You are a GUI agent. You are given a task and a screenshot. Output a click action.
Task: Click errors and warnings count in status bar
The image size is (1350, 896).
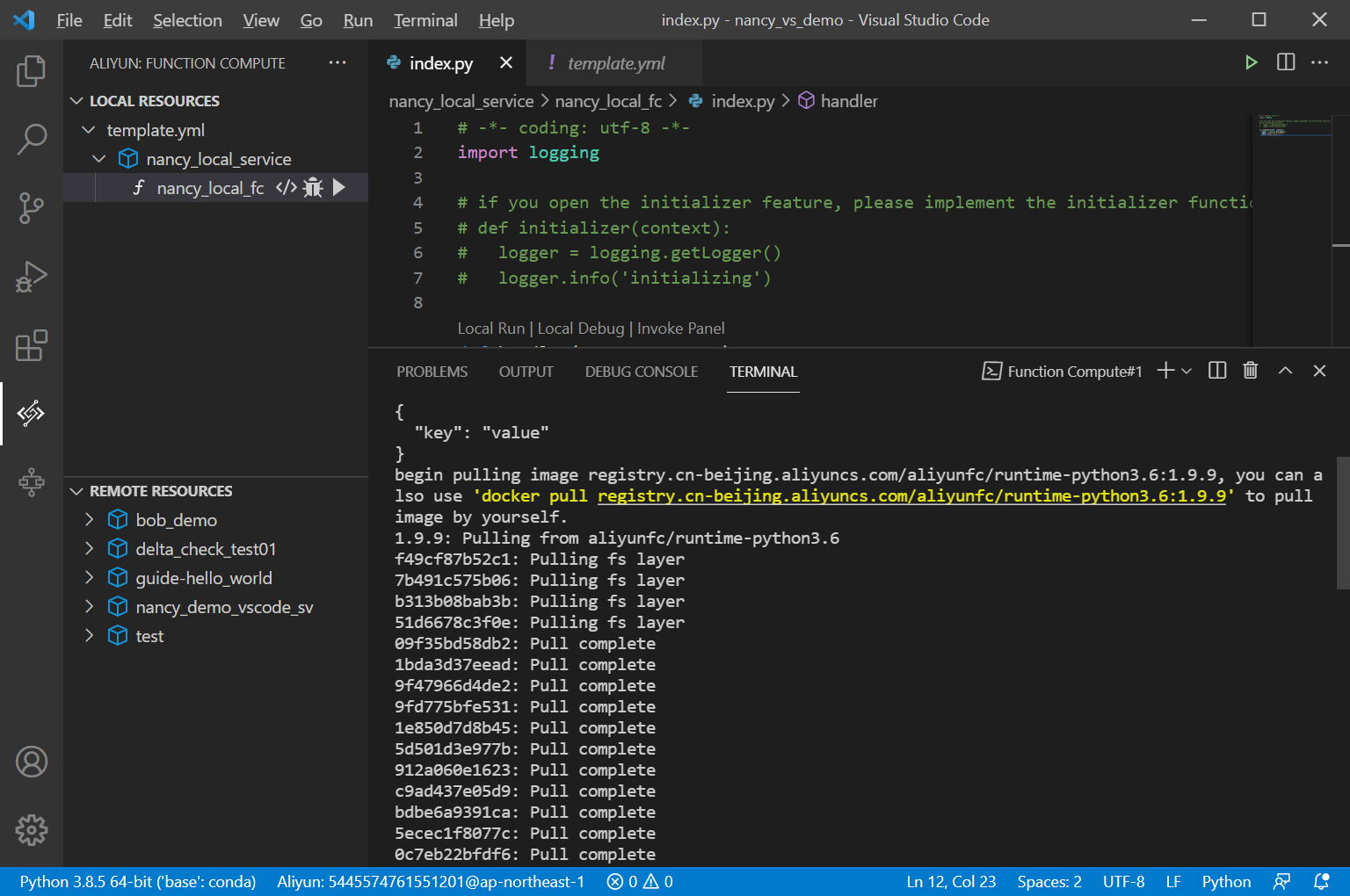(x=640, y=881)
